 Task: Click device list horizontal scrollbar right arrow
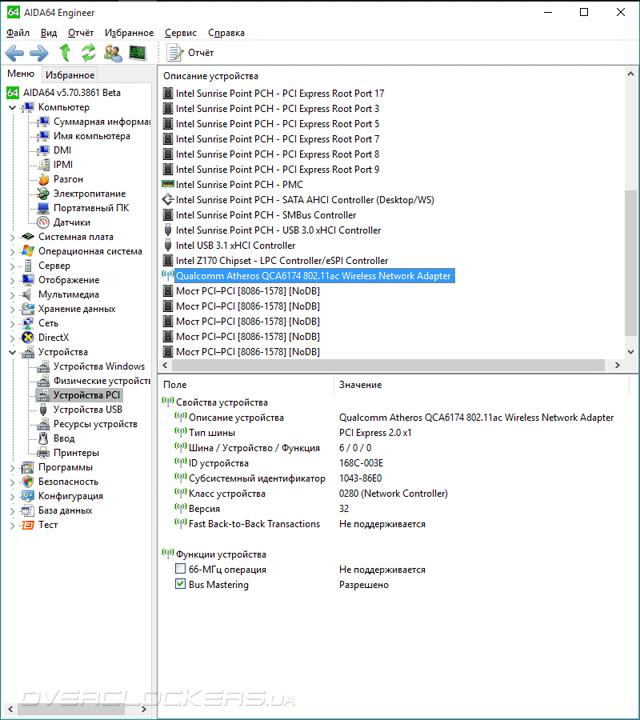(618, 365)
